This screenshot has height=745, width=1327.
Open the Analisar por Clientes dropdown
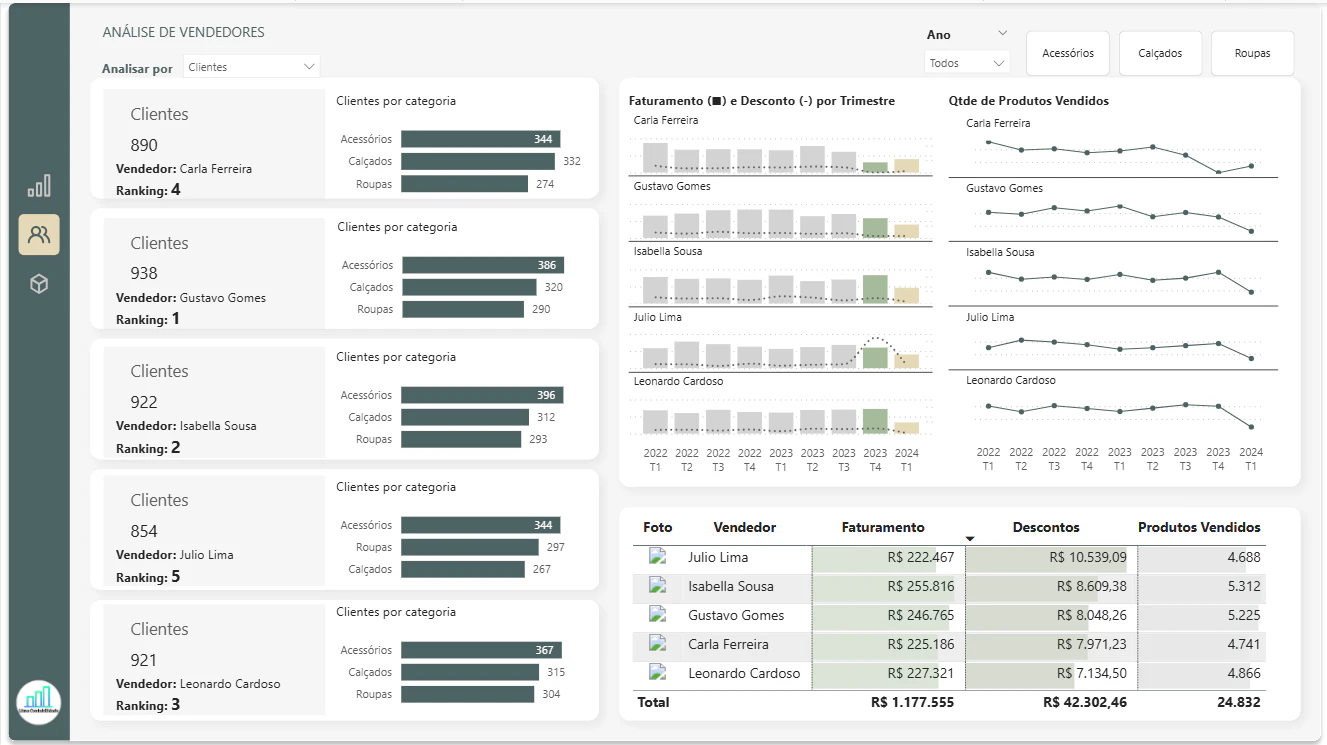point(251,67)
